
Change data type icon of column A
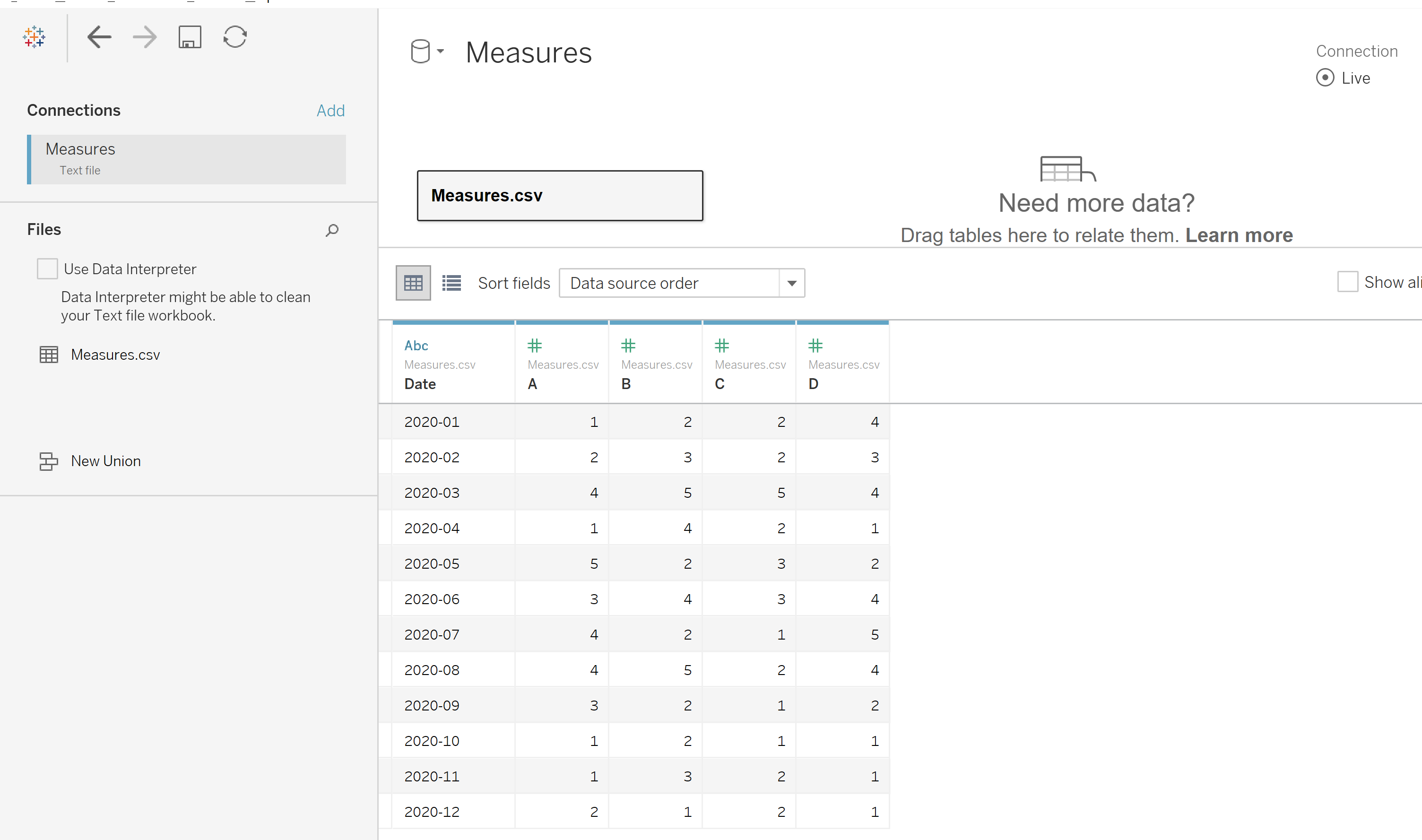pyautogui.click(x=534, y=346)
